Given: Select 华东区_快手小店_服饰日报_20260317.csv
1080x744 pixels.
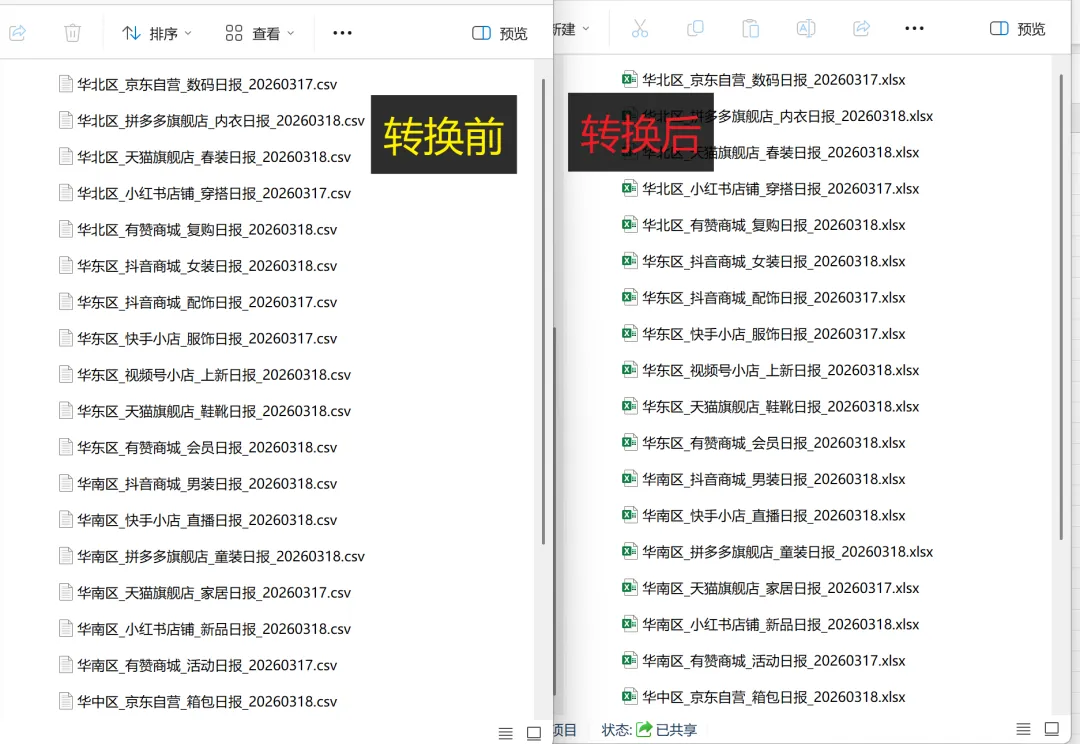Looking at the screenshot, I should (198, 339).
